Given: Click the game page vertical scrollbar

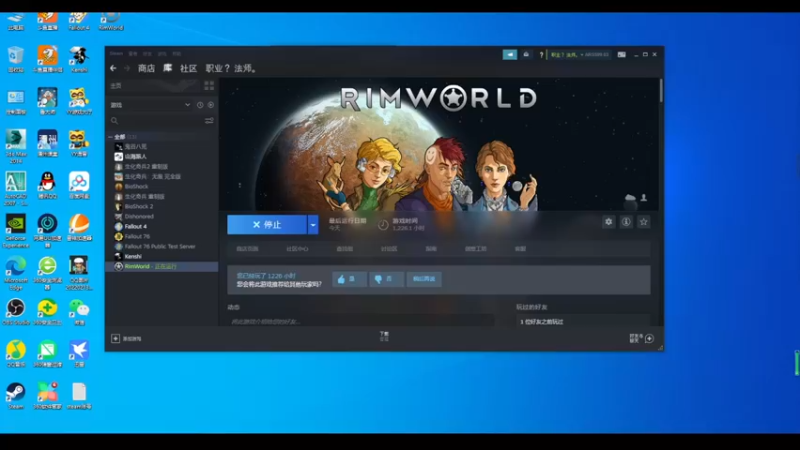Looking at the screenshot, I should pos(661,91).
